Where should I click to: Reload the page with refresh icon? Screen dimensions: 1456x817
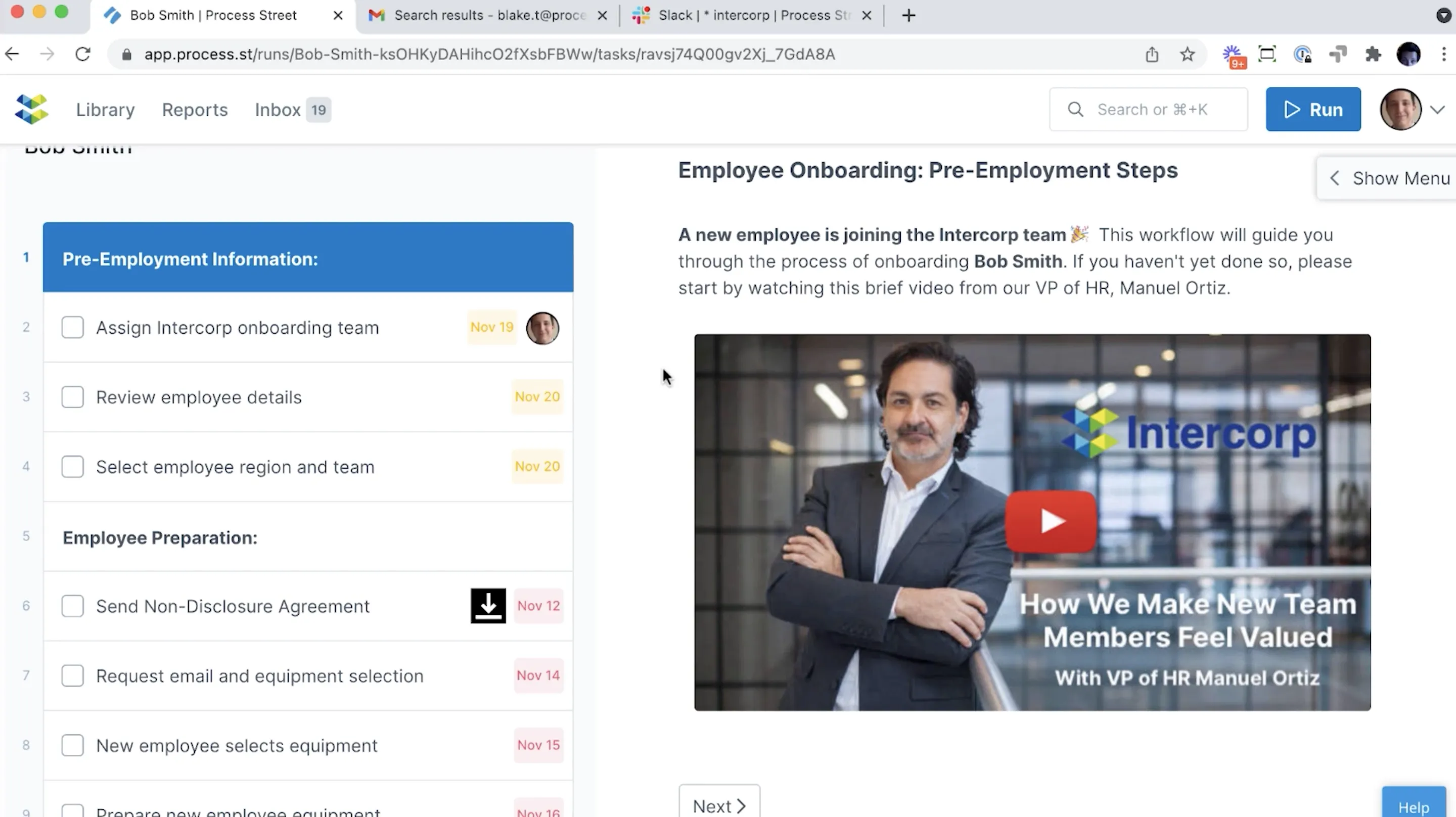tap(83, 54)
